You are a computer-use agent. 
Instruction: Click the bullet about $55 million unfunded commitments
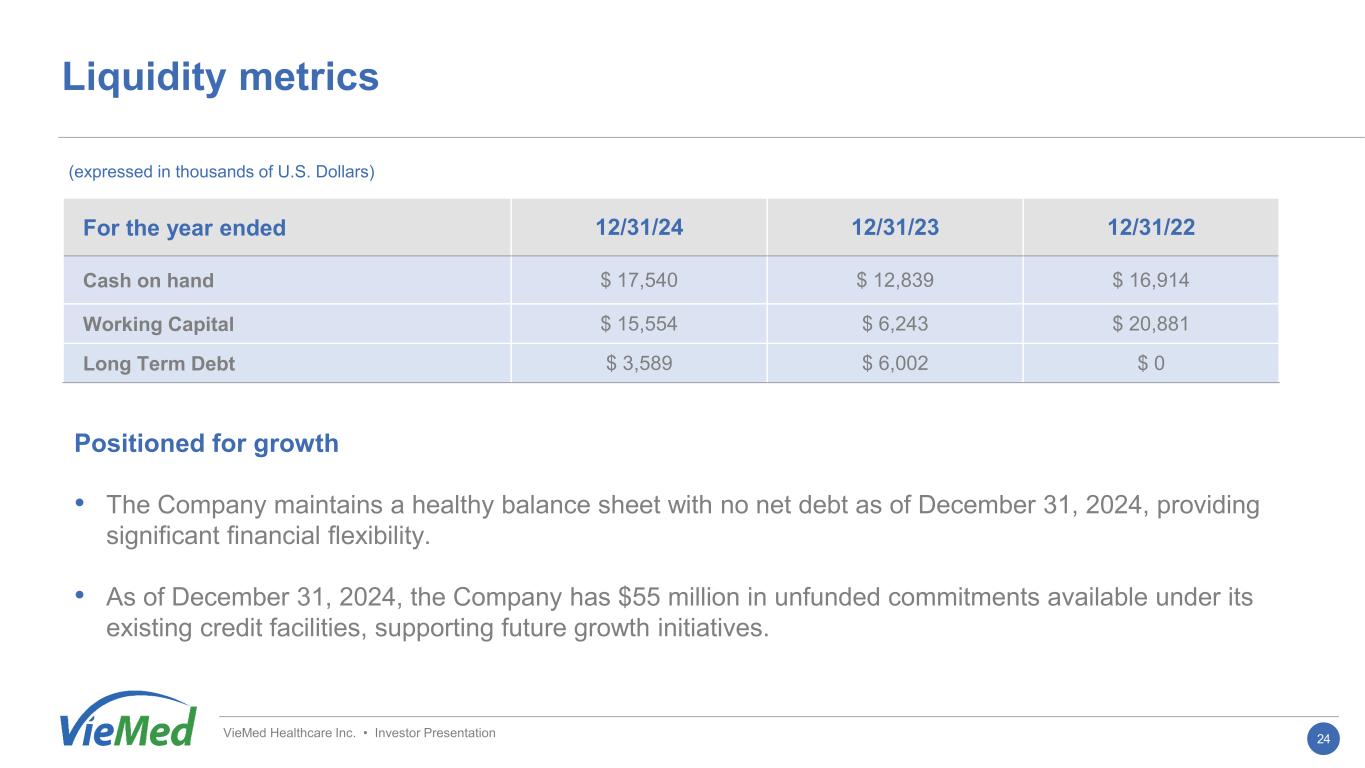pos(679,613)
